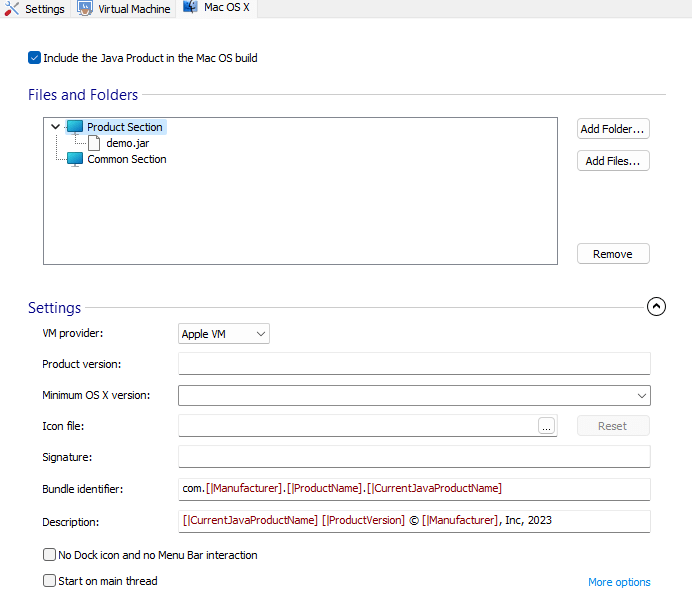This screenshot has height=590, width=692.
Task: Select the Common Section tree item
Action: click(127, 159)
